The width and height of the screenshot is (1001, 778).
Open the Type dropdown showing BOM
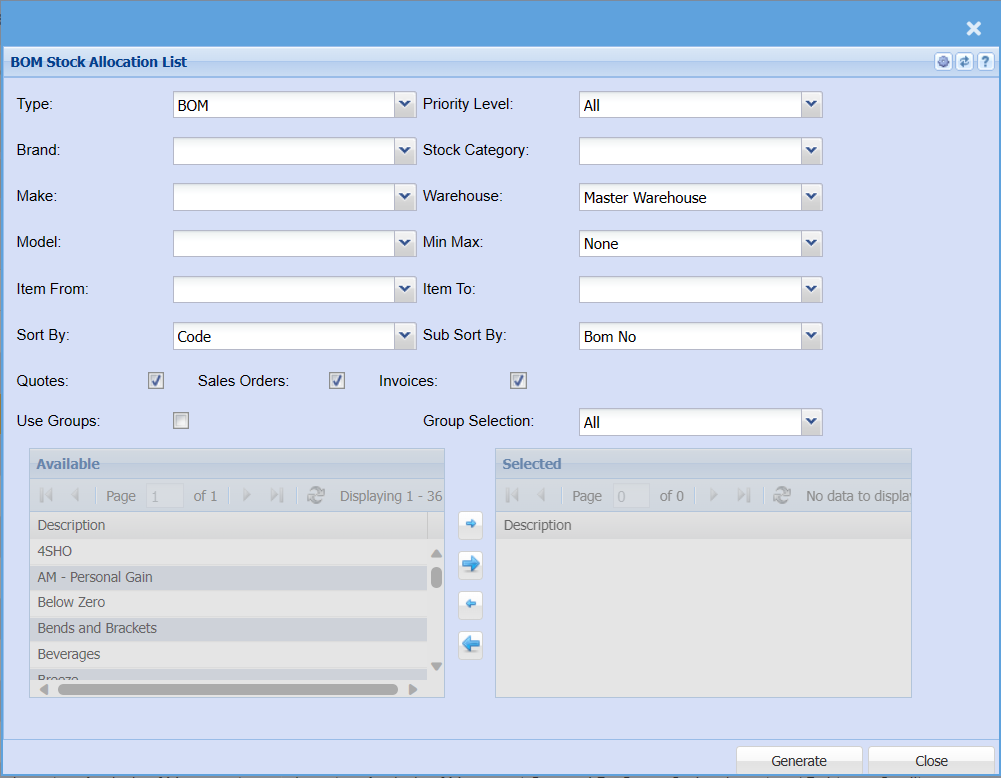[404, 104]
